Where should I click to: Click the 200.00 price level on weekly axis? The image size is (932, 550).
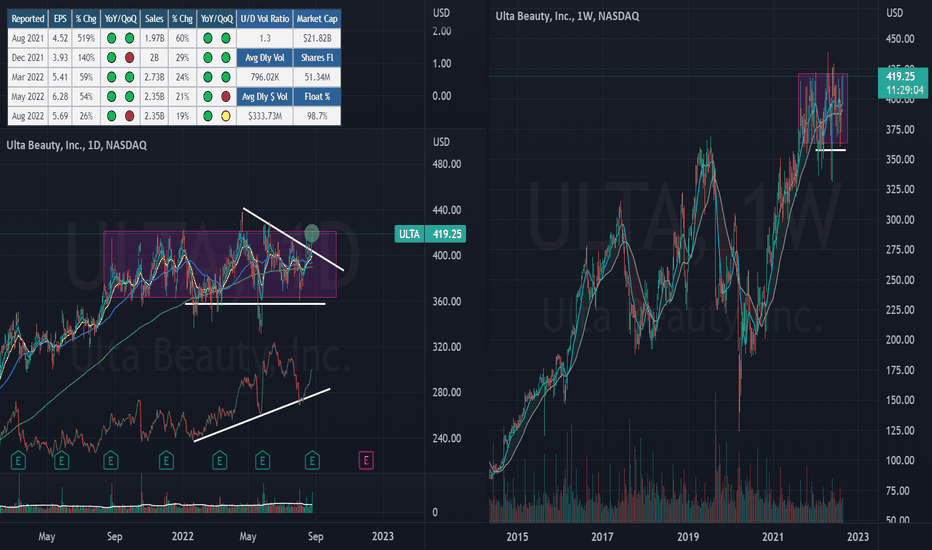tap(900, 340)
